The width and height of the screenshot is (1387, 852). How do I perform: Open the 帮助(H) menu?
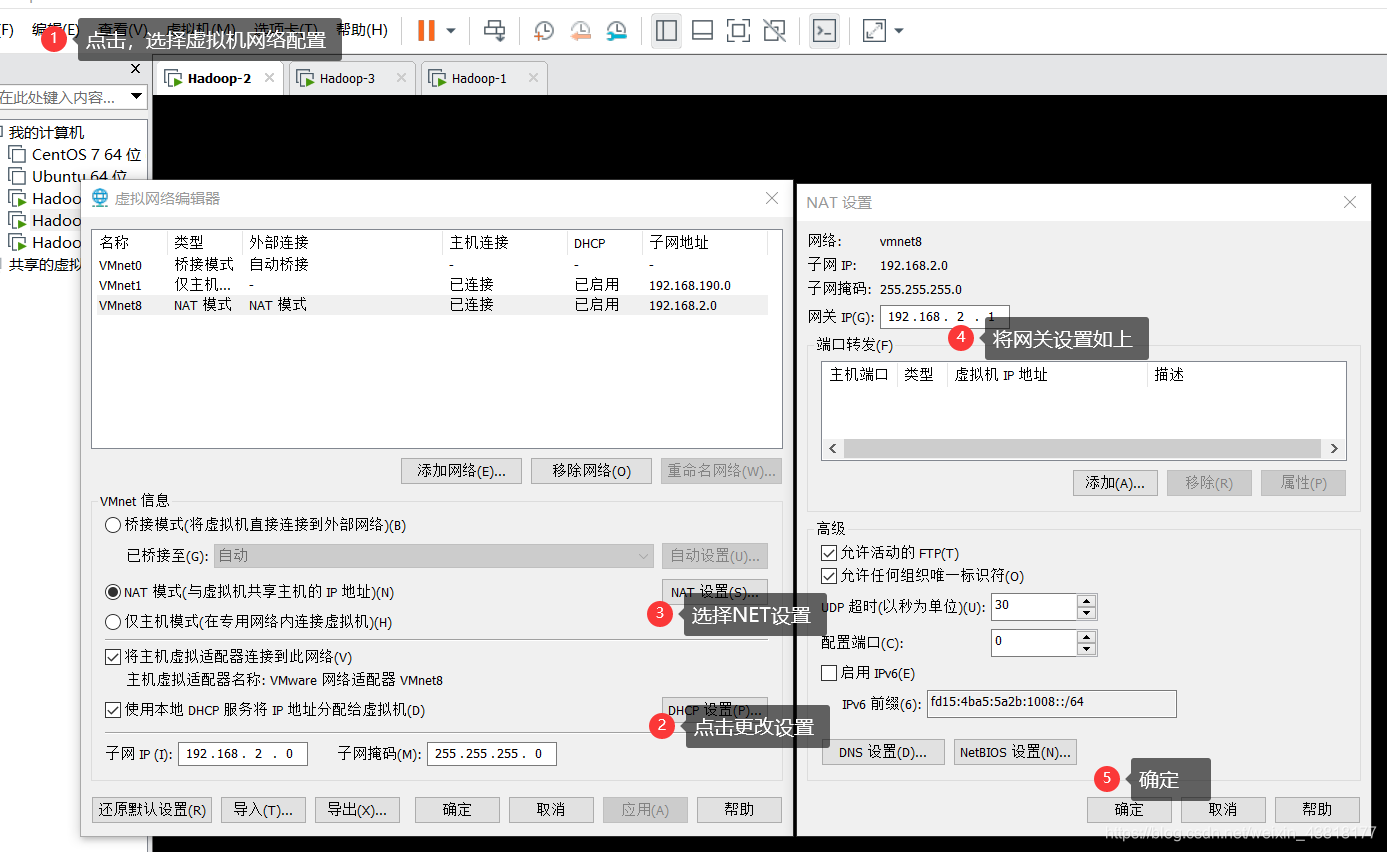[362, 31]
